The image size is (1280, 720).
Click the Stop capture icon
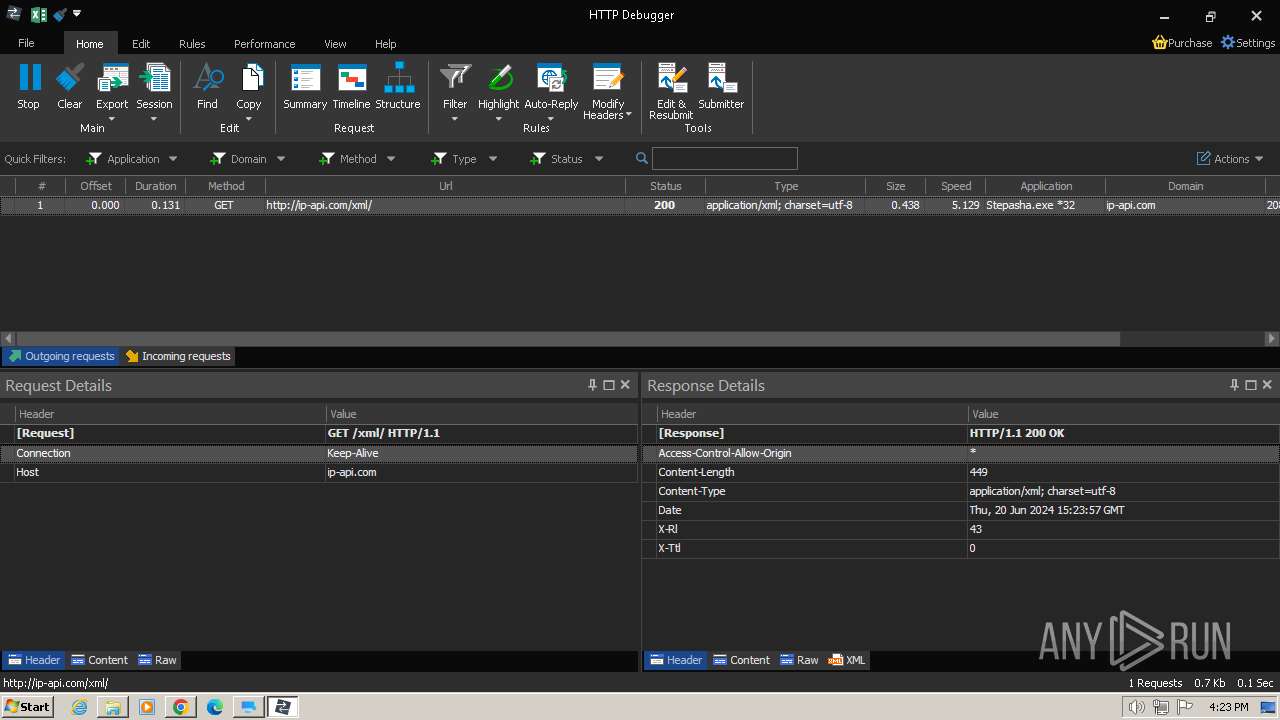coord(29,78)
